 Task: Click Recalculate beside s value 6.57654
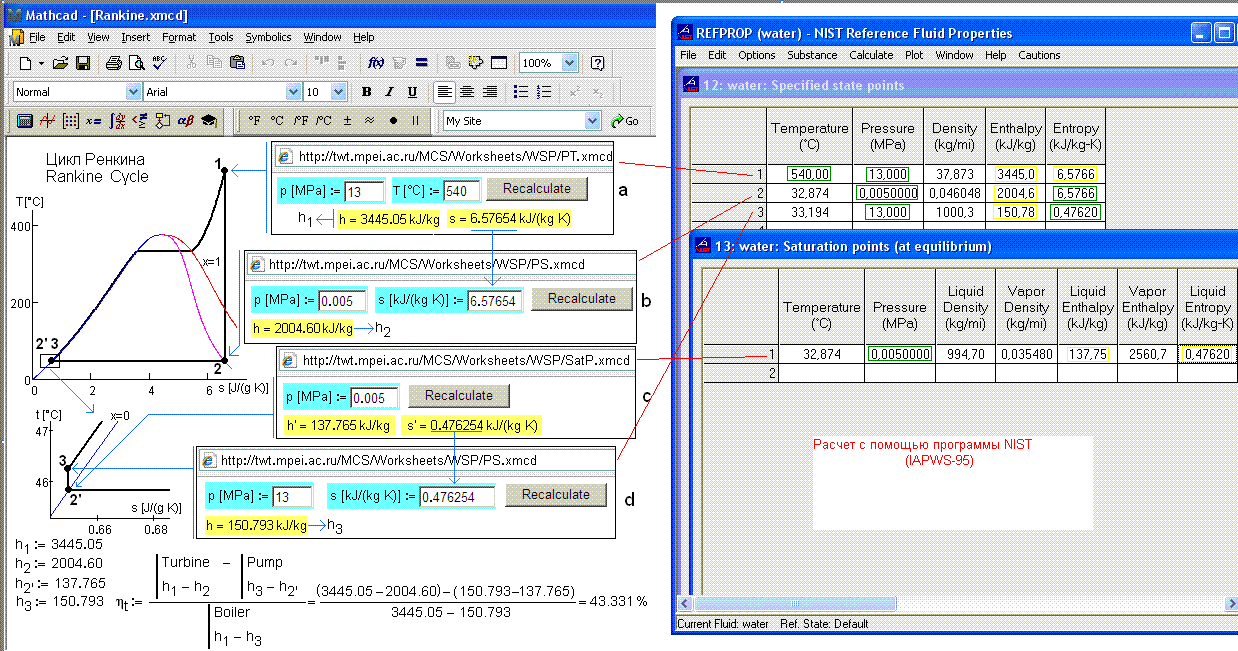(x=582, y=298)
